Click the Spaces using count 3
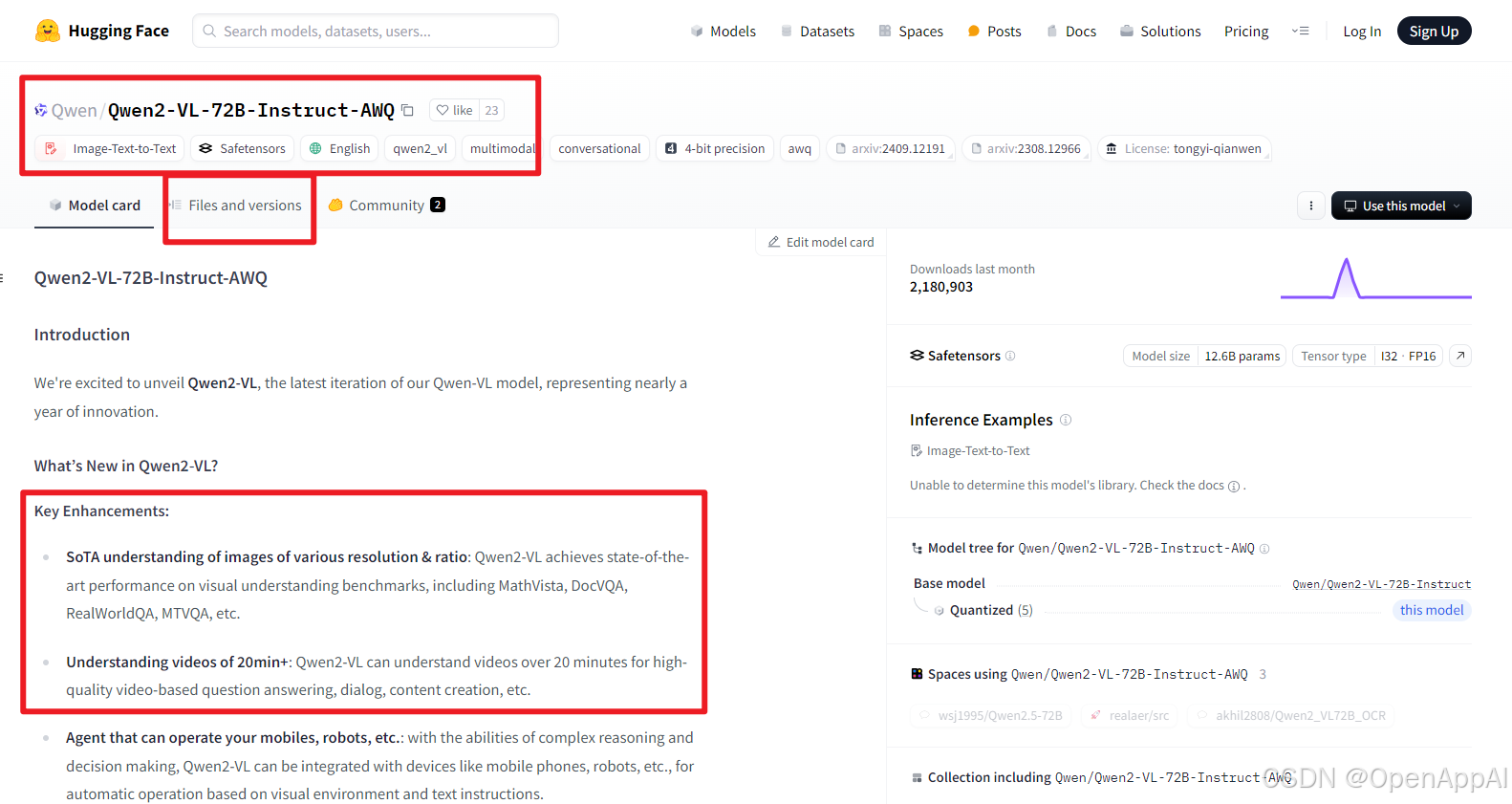Screen dimensions: 1512x804 (1263, 674)
